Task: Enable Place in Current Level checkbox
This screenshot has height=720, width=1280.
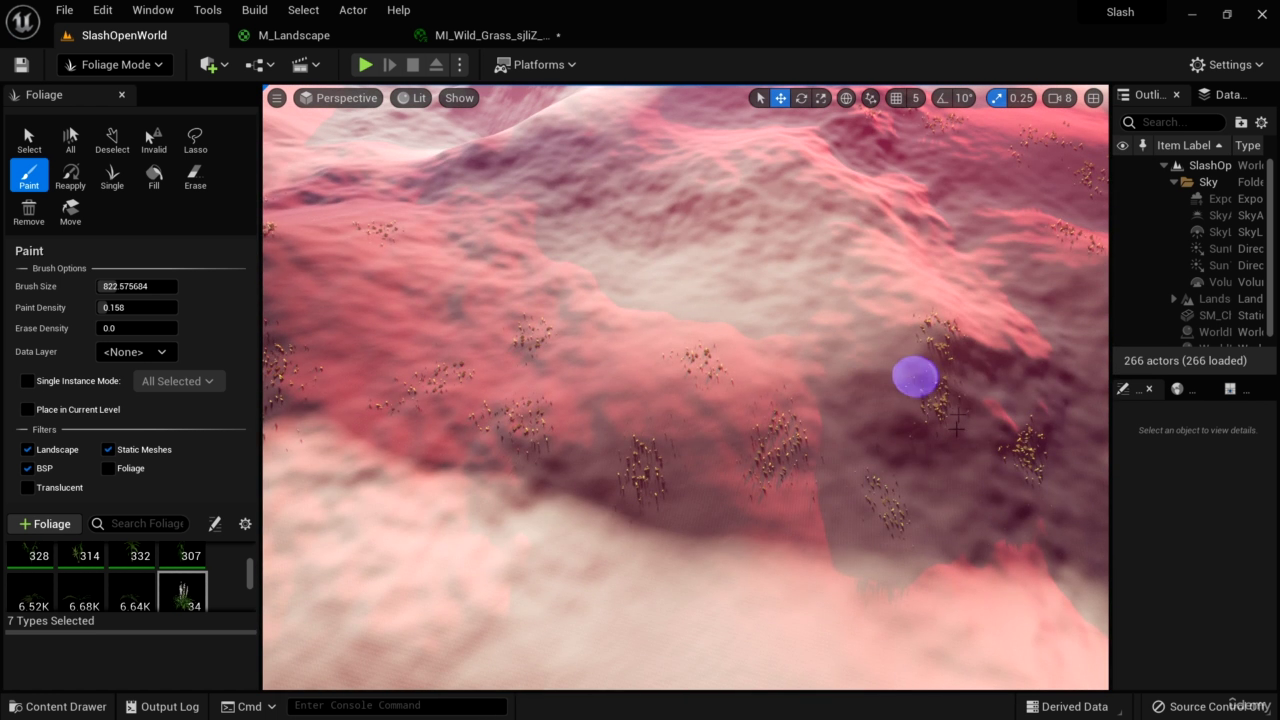Action: 27,409
